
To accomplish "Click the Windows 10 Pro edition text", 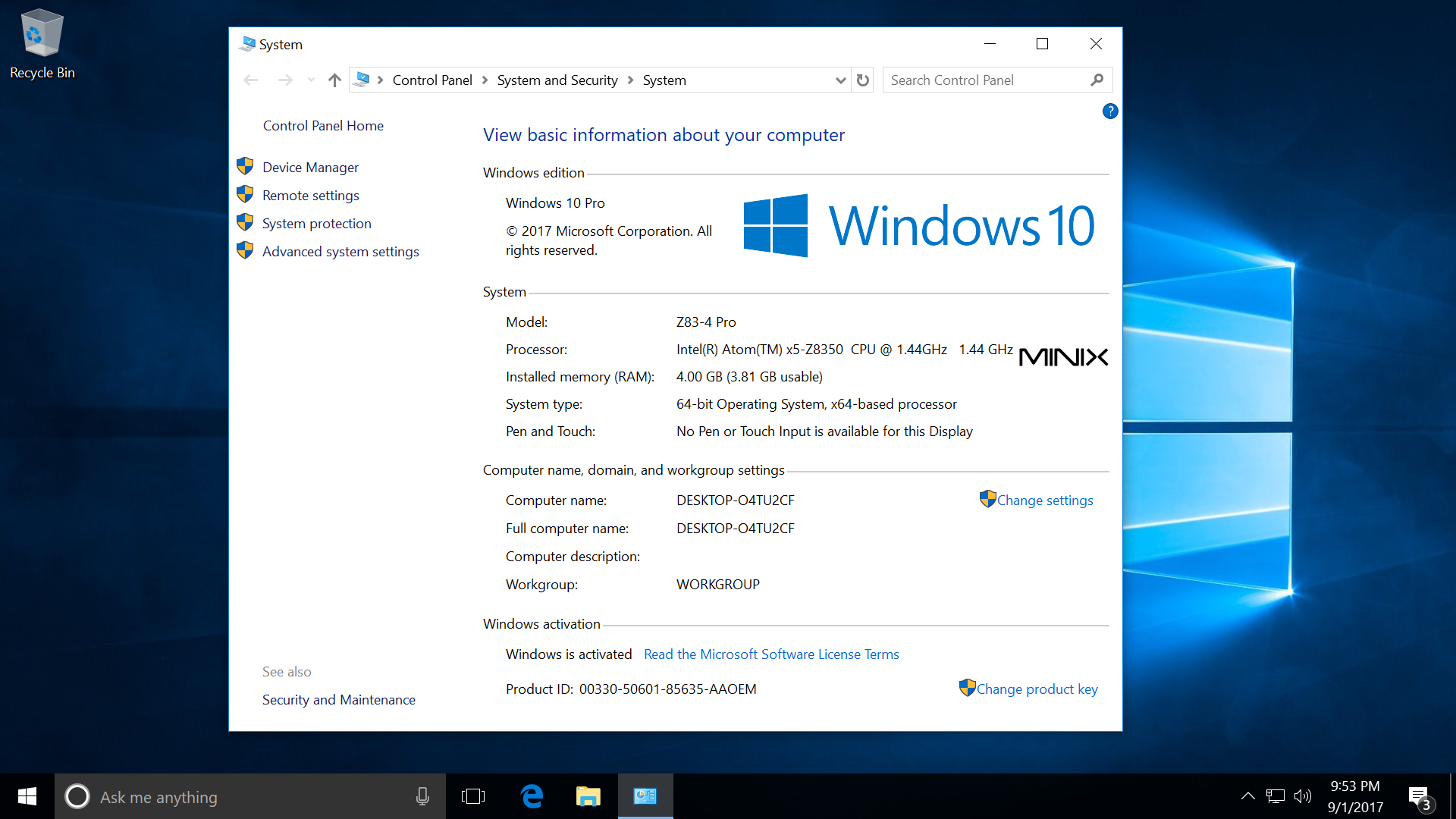I will coord(555,202).
